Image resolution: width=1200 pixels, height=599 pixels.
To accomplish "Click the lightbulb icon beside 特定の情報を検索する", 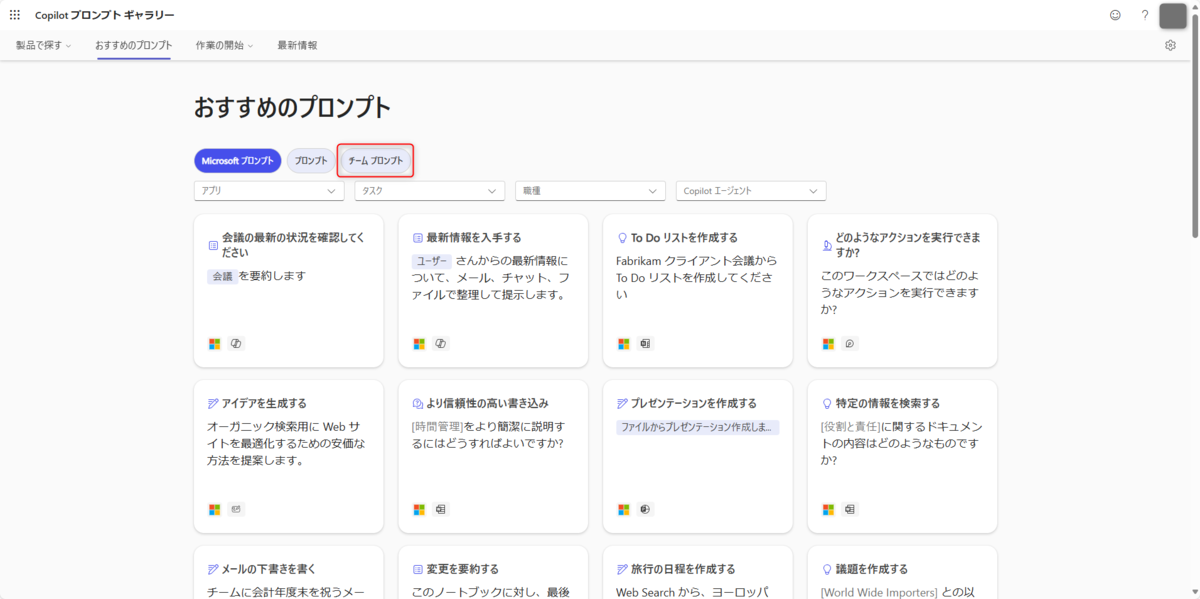I will [827, 403].
